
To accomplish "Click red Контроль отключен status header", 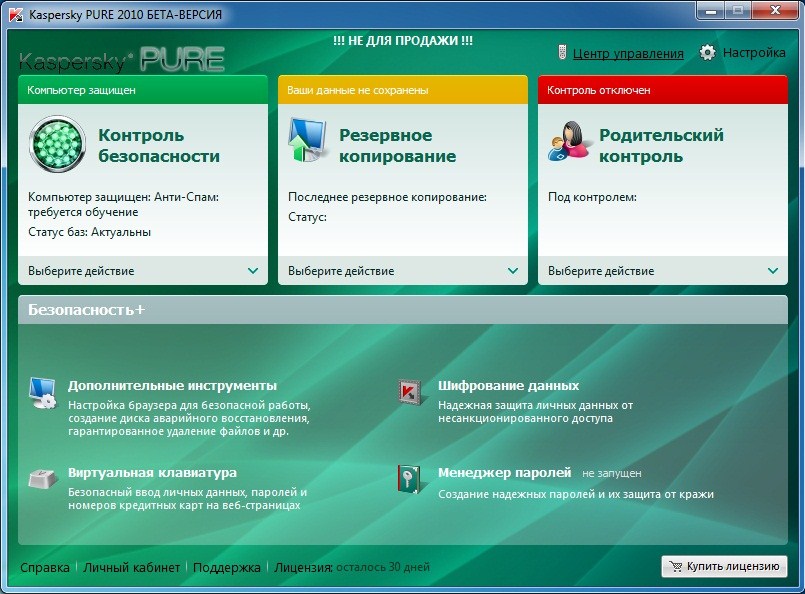I will point(663,90).
